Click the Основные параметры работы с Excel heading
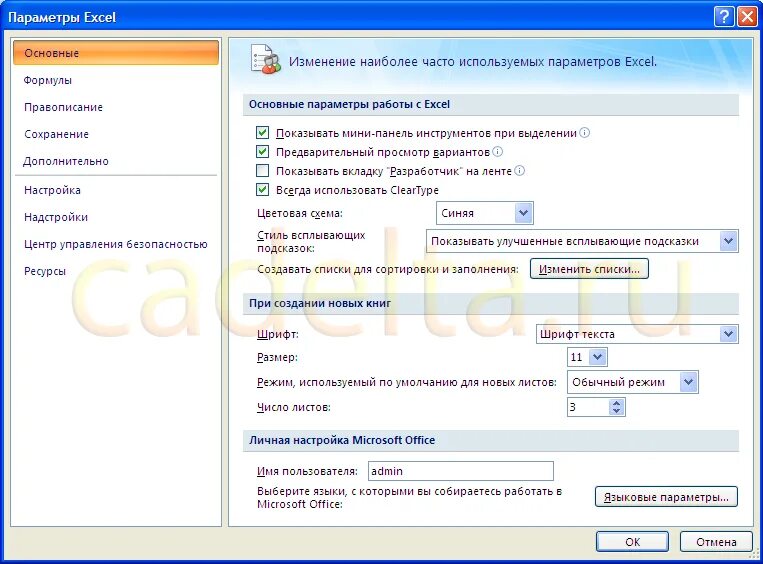Screen dimensions: 763x564 pyautogui.click(x=349, y=104)
